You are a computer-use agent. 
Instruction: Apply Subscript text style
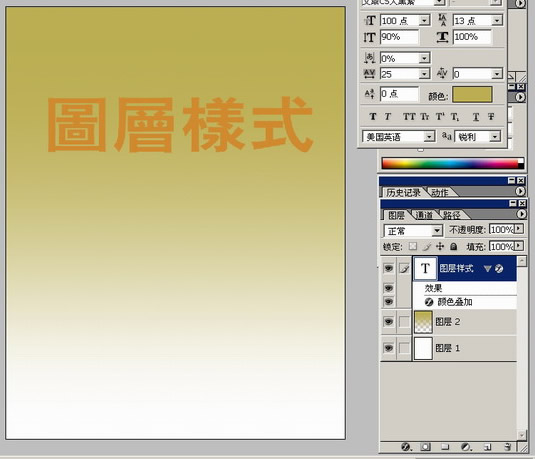(x=455, y=117)
